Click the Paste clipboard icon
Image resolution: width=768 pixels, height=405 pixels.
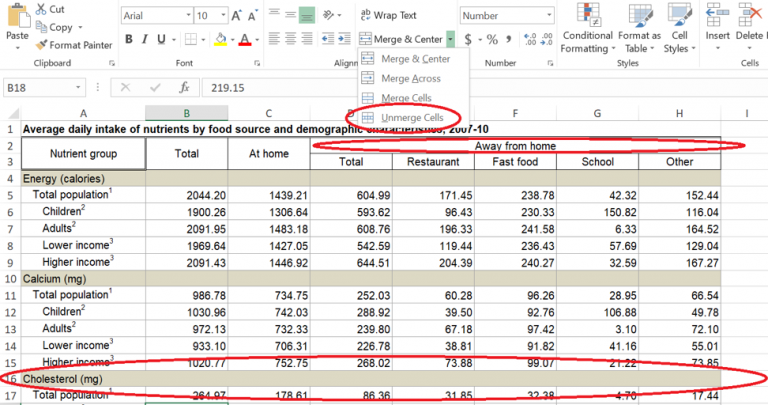coord(17,14)
